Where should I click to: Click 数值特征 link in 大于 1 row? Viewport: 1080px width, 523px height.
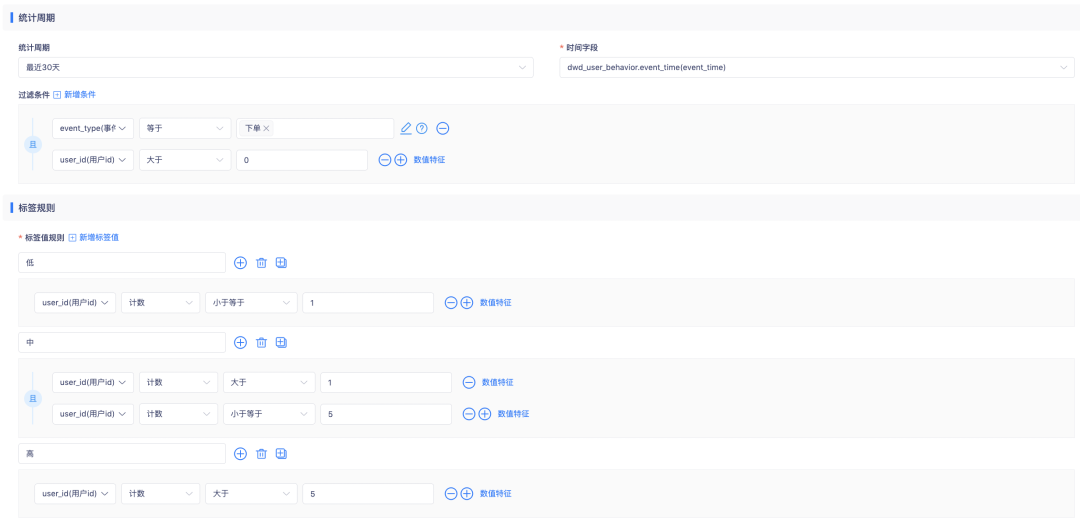[x=497, y=382]
